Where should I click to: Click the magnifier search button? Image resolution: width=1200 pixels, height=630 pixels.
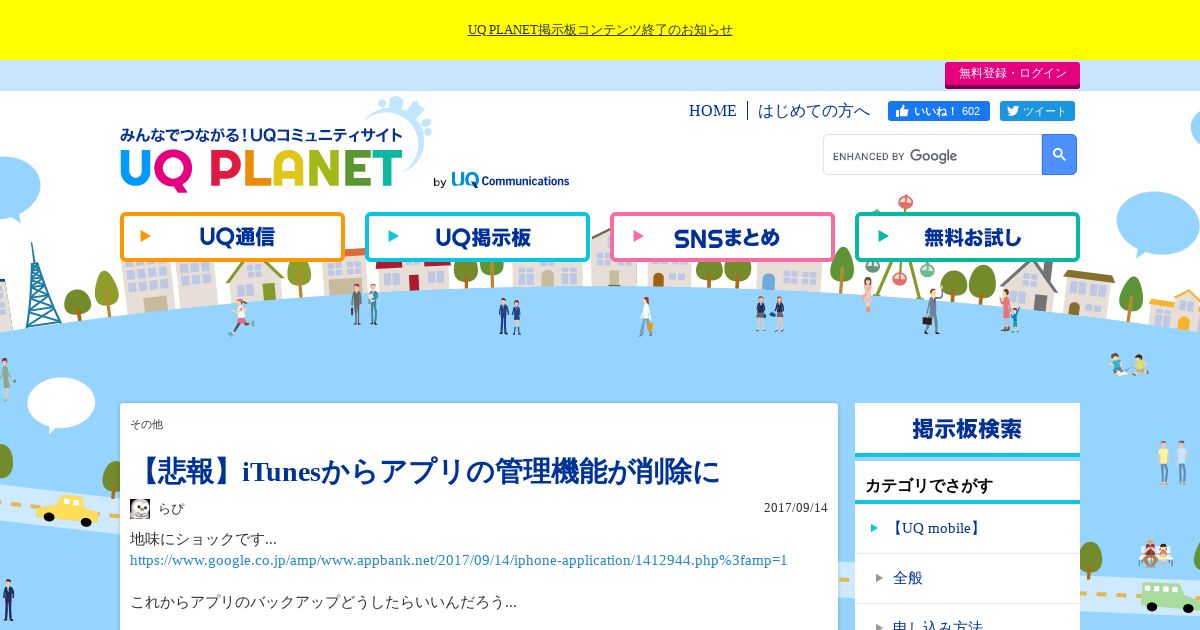point(1059,155)
